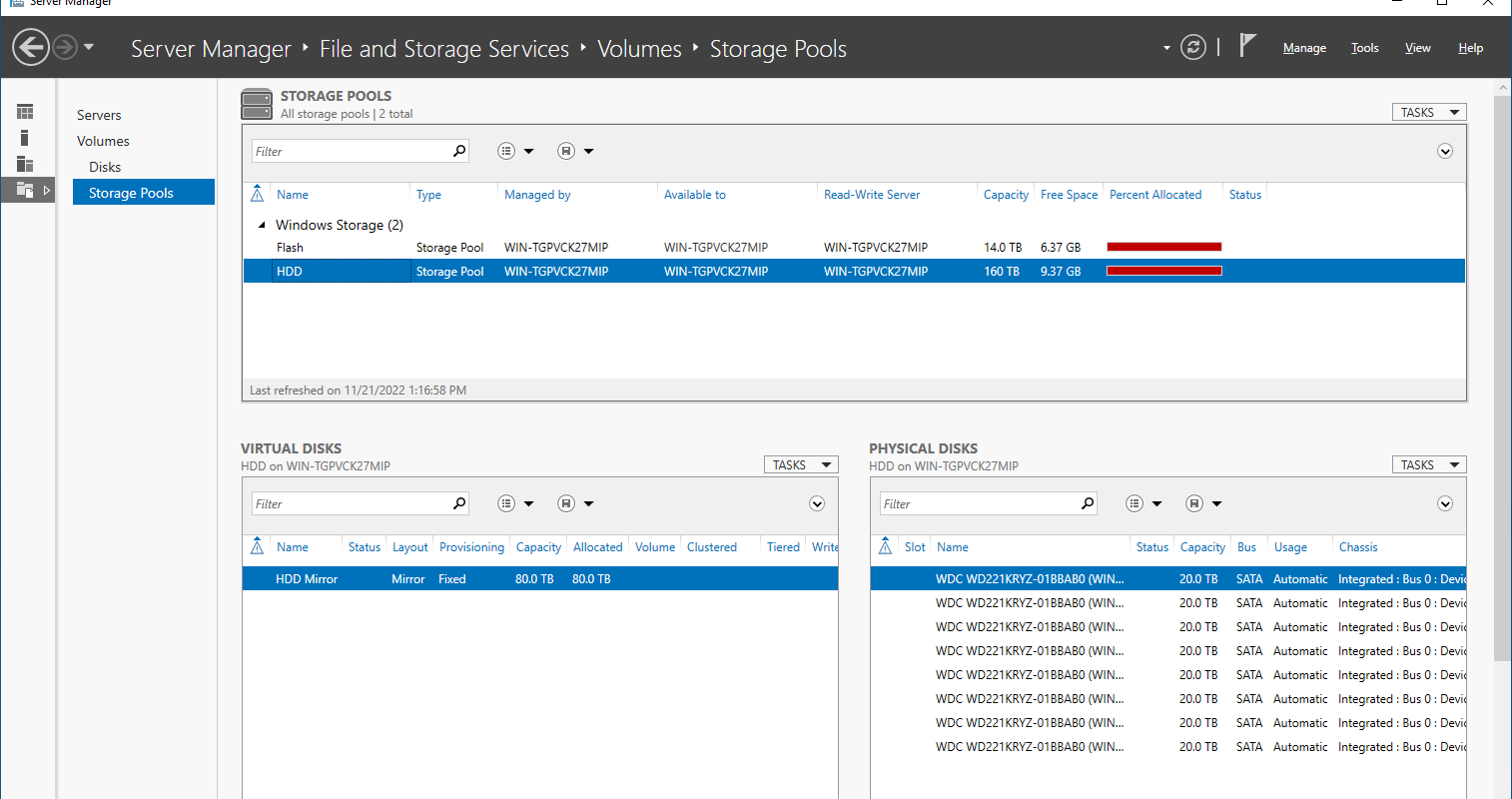Expand the Physical Disks criteria chevron
The height and width of the screenshot is (799, 1512).
tap(1445, 503)
